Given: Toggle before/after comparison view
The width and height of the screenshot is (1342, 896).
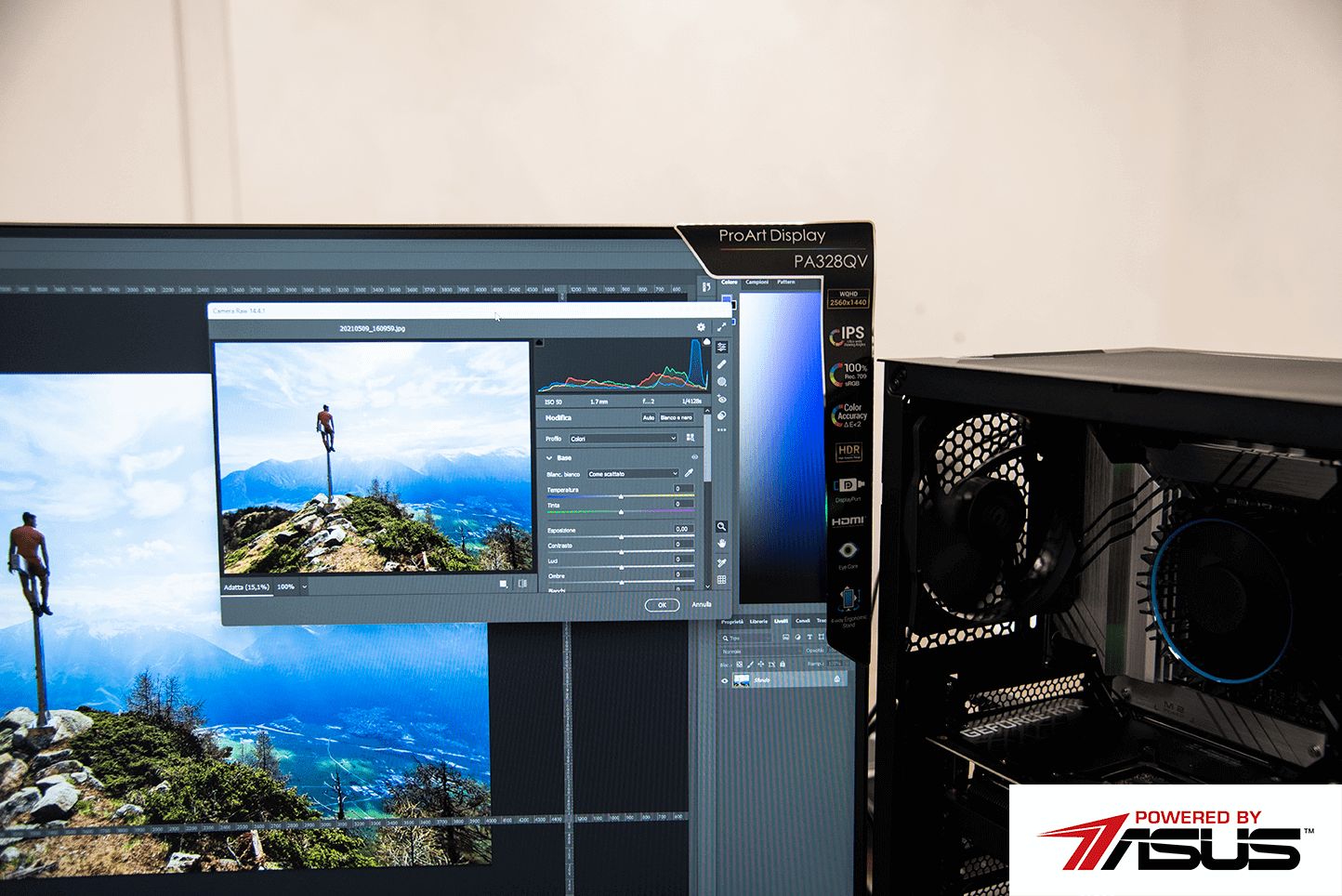Looking at the screenshot, I should pyautogui.click(x=522, y=585).
